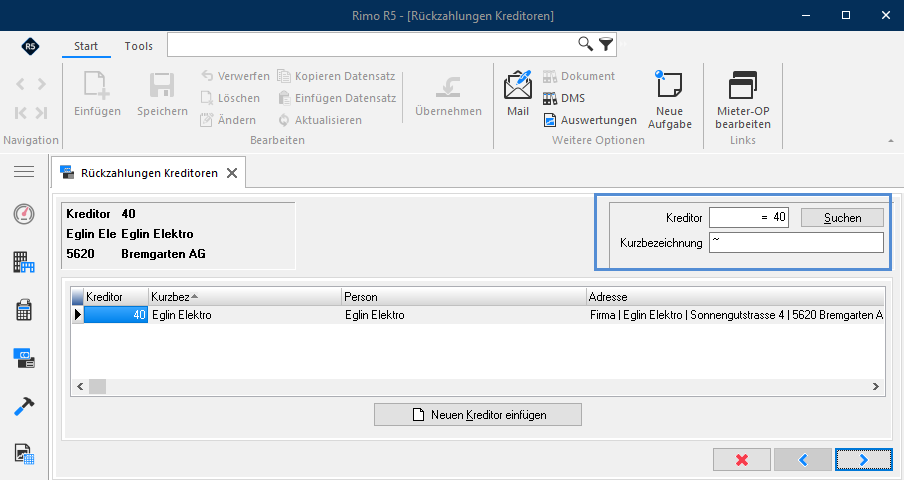The width and height of the screenshot is (904, 480).
Task: Open Auswertungen reports
Action: tap(590, 120)
